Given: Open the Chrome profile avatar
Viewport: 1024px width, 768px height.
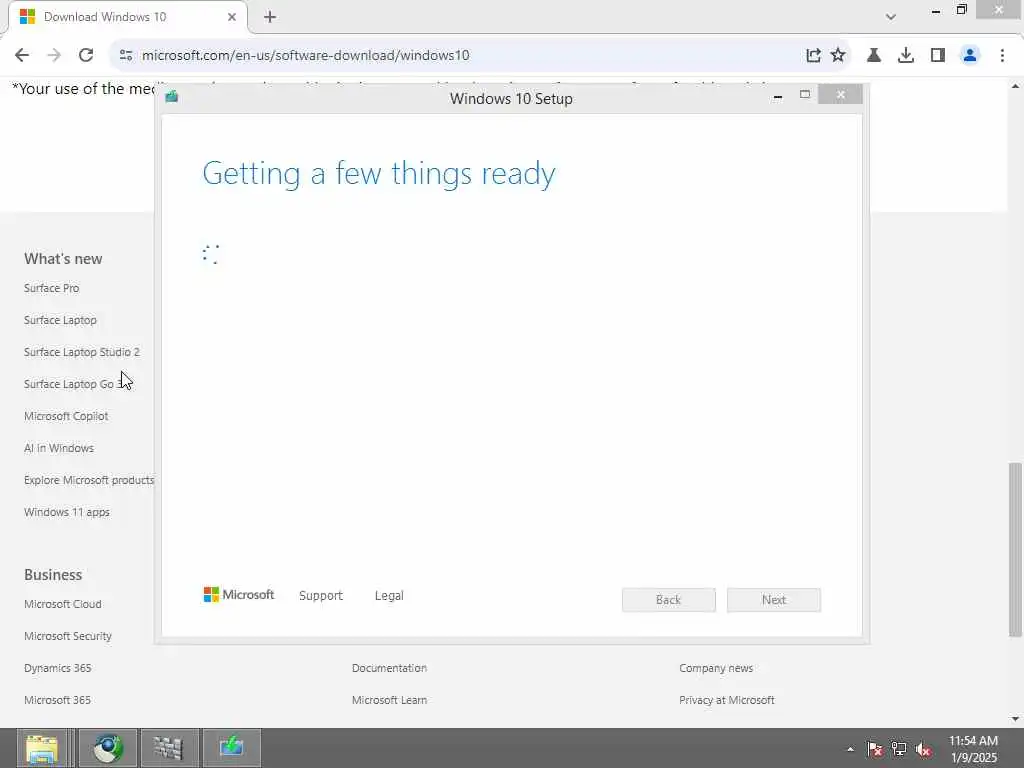Looking at the screenshot, I should pyautogui.click(x=970, y=56).
